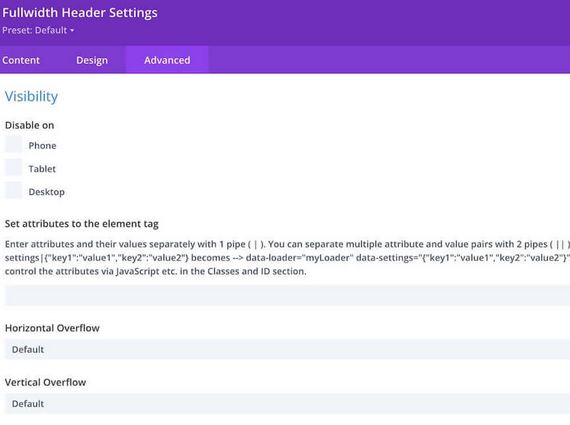Click the Phone text label

42,145
